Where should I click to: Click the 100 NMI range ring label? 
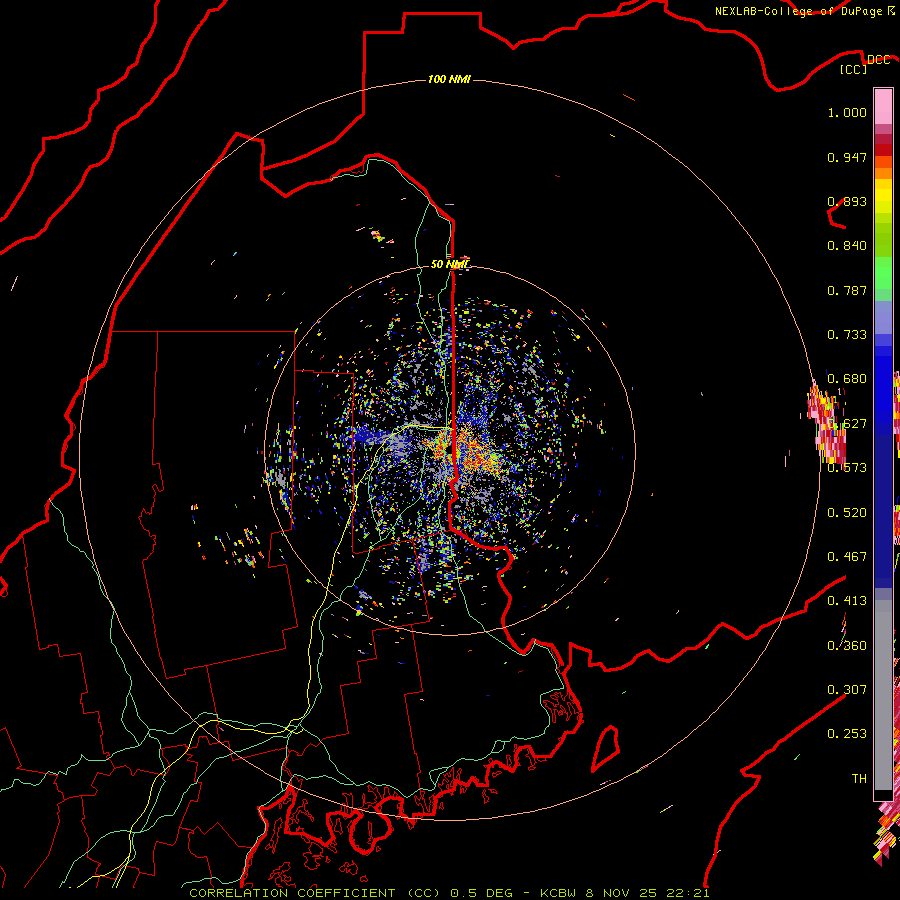(449, 79)
